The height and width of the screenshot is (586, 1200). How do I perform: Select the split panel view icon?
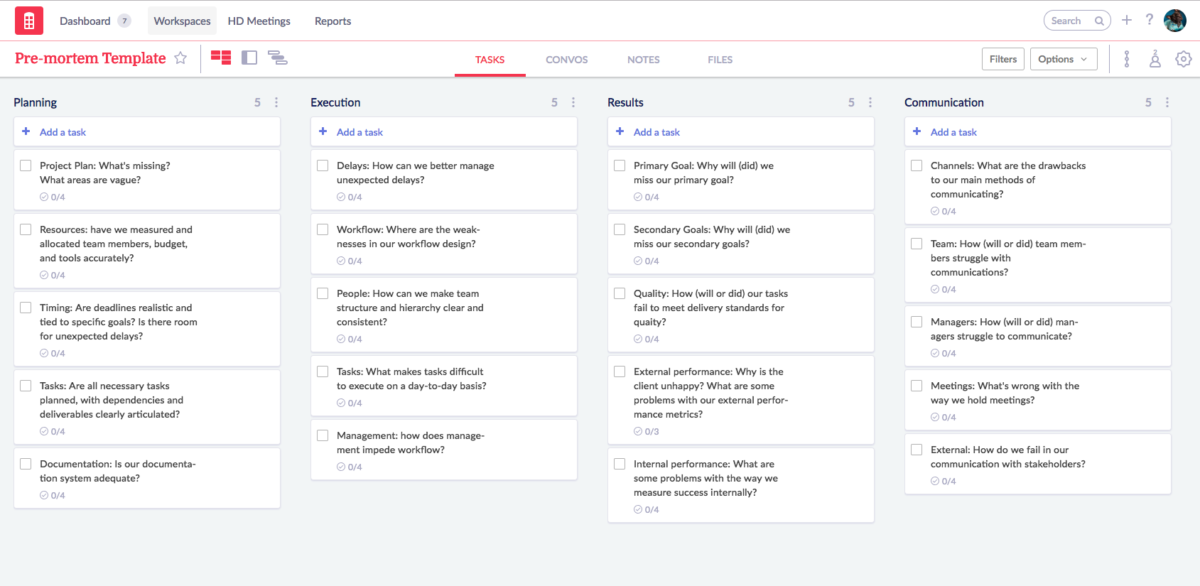click(249, 58)
